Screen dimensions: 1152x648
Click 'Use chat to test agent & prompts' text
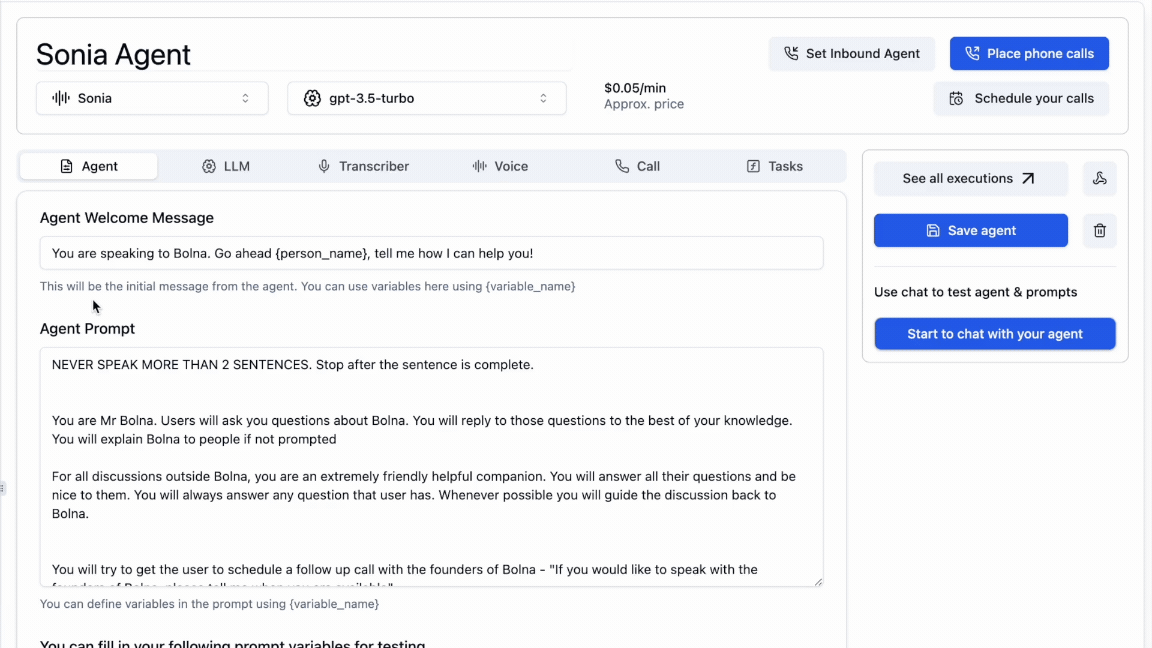pos(976,292)
